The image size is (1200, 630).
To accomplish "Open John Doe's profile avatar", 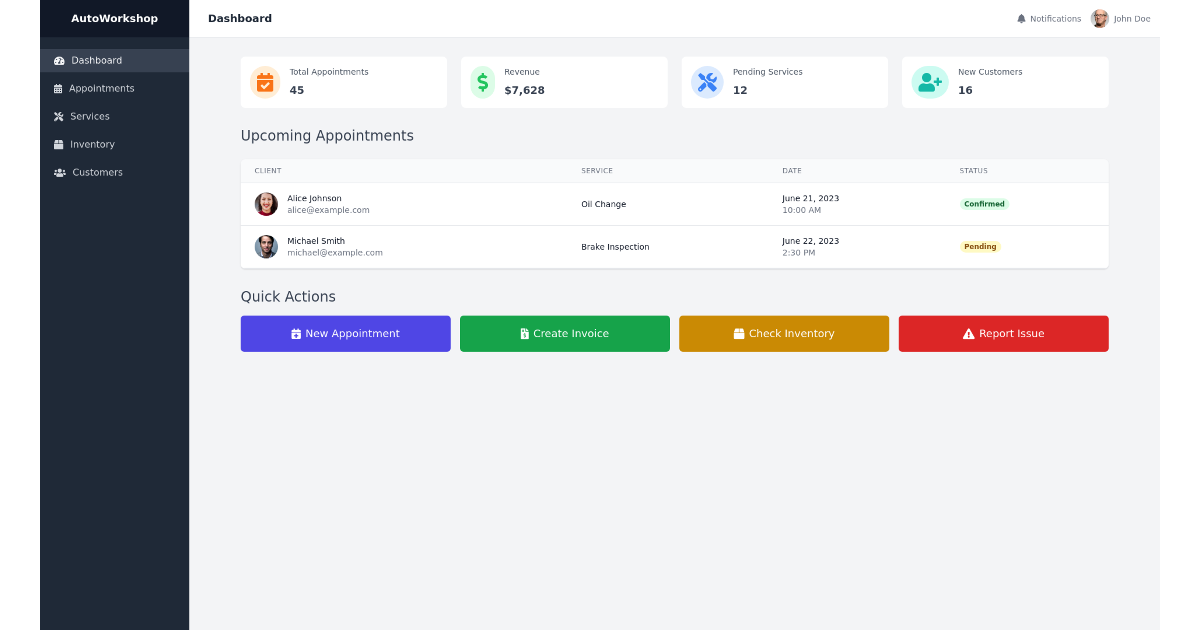I will click(1099, 18).
